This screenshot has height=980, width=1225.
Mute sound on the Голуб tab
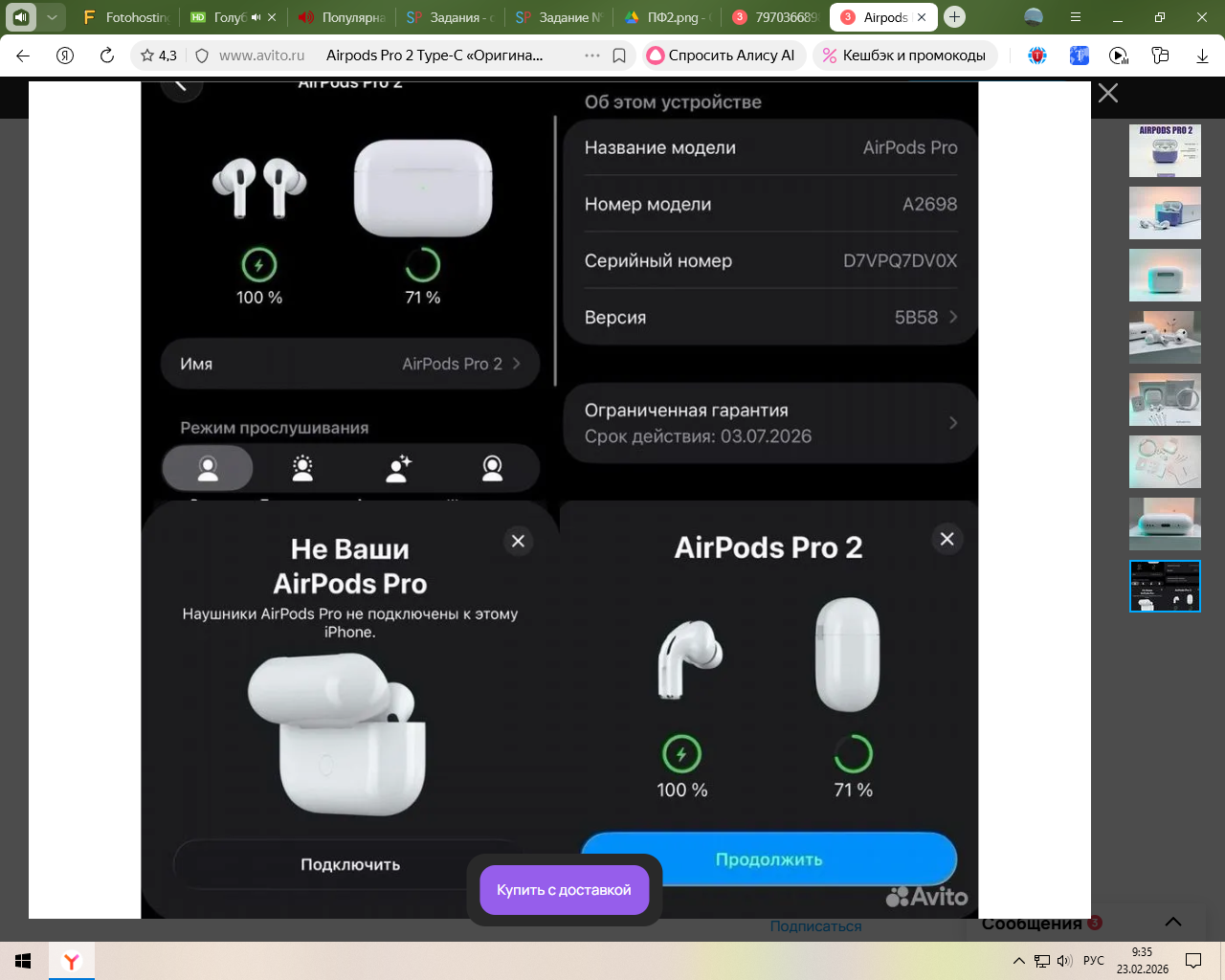point(256,17)
